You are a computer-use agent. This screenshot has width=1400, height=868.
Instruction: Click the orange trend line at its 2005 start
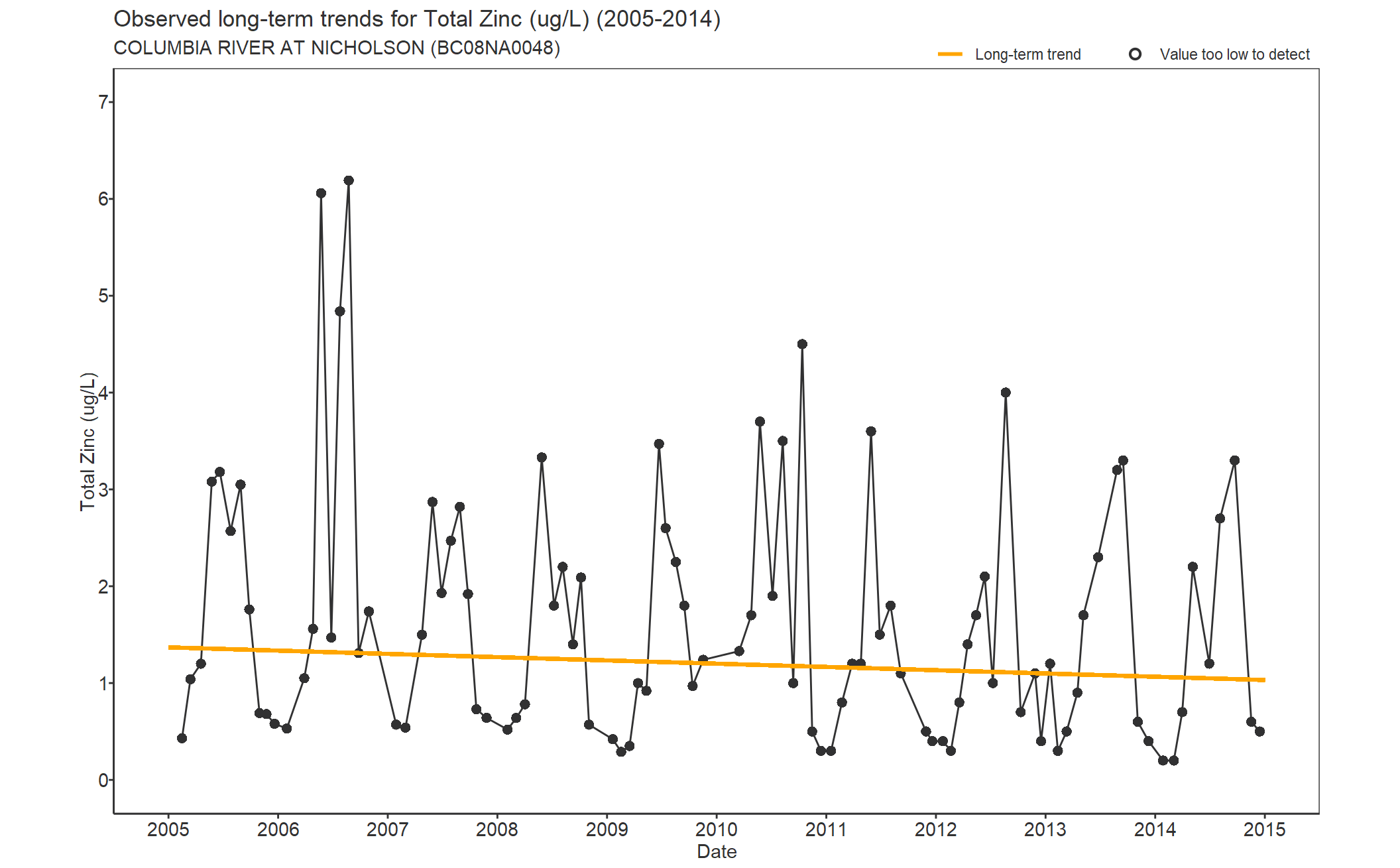(171, 647)
